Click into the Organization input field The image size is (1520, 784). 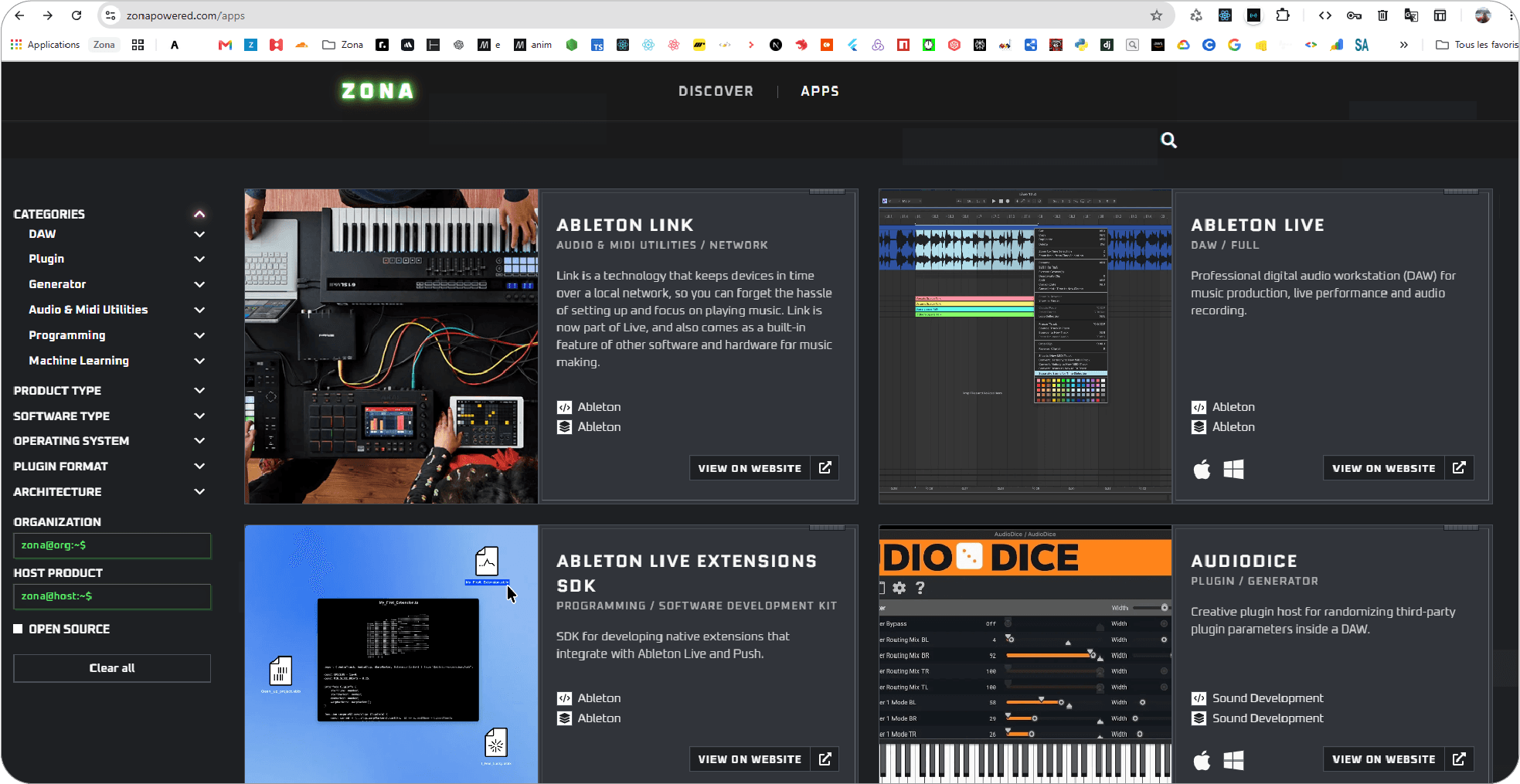point(112,545)
